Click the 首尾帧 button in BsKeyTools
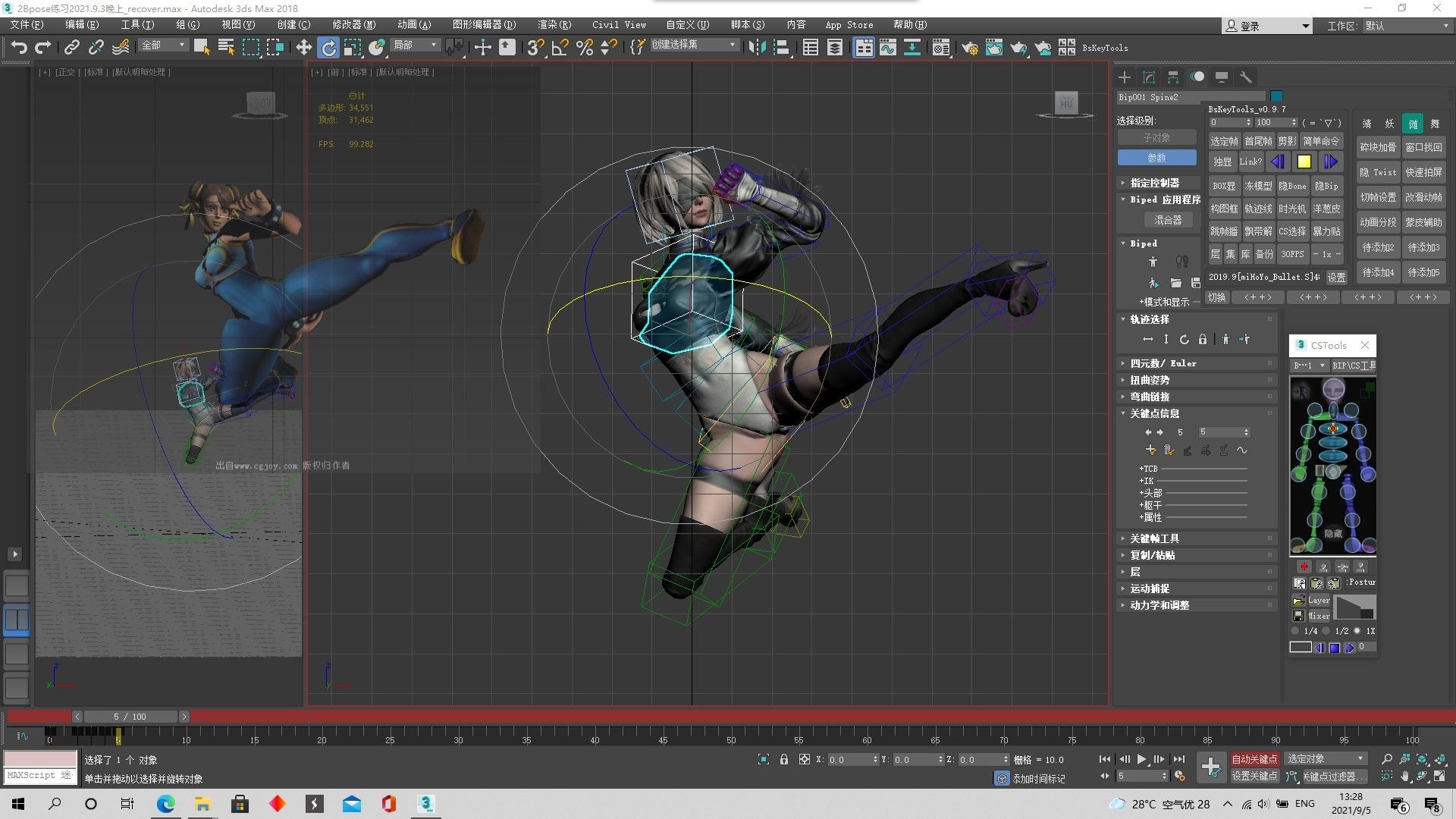This screenshot has width=1456, height=819. [1258, 141]
